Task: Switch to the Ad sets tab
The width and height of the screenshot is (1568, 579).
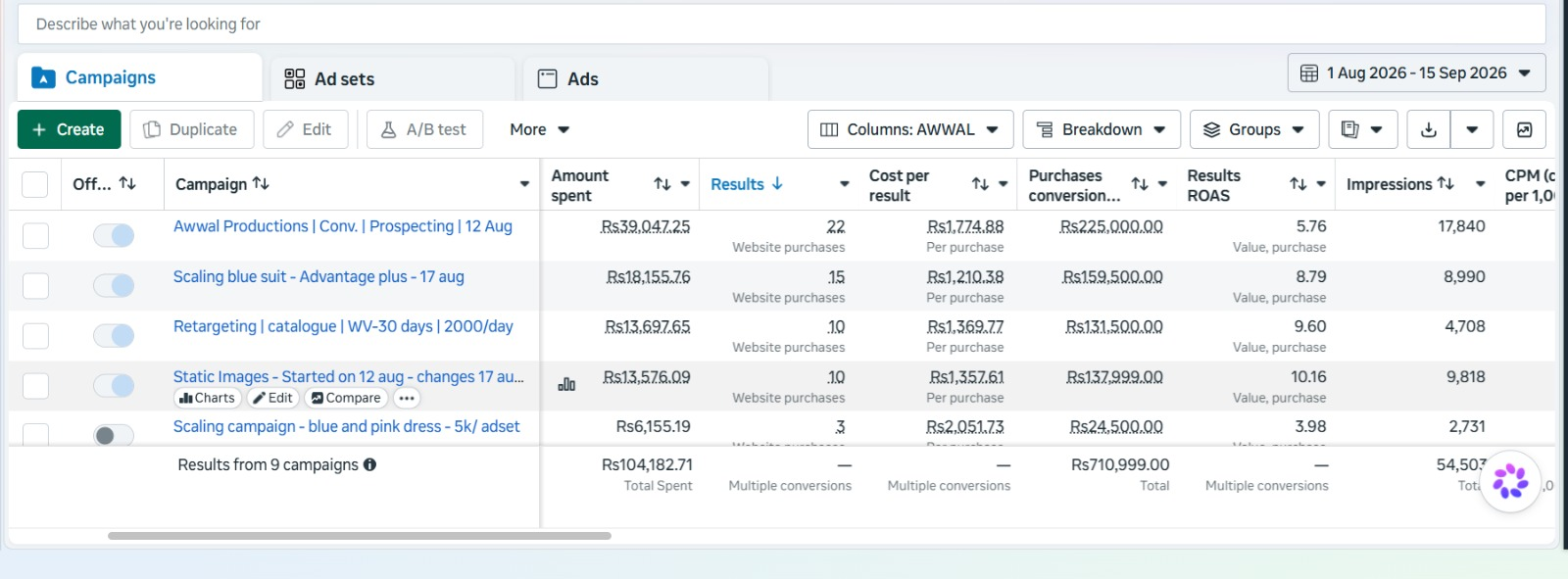Action: click(x=392, y=78)
